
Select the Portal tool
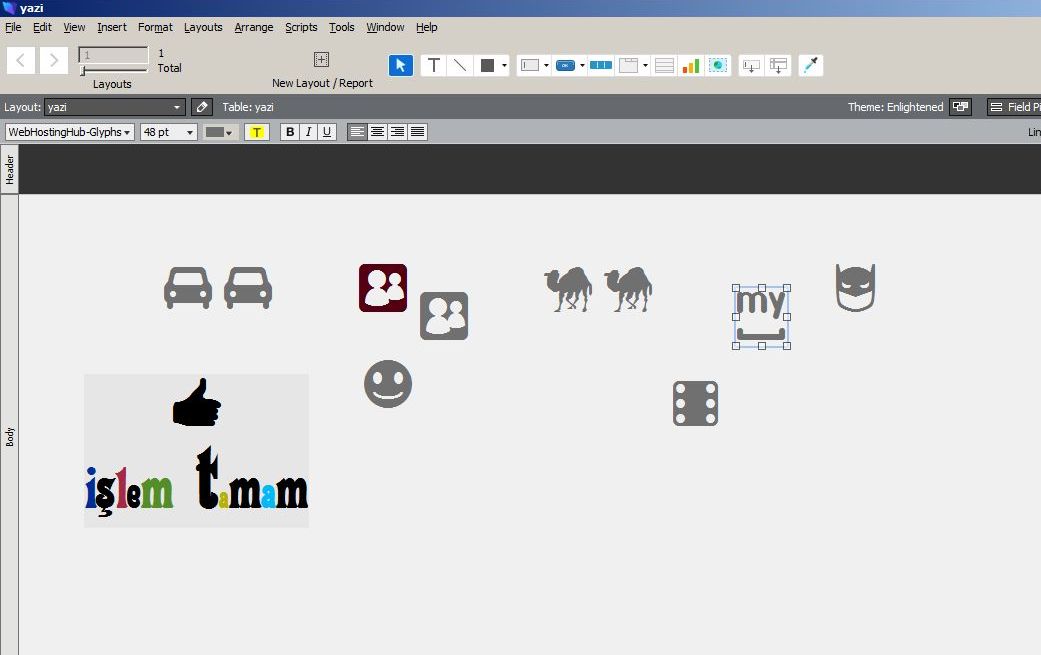coord(664,66)
